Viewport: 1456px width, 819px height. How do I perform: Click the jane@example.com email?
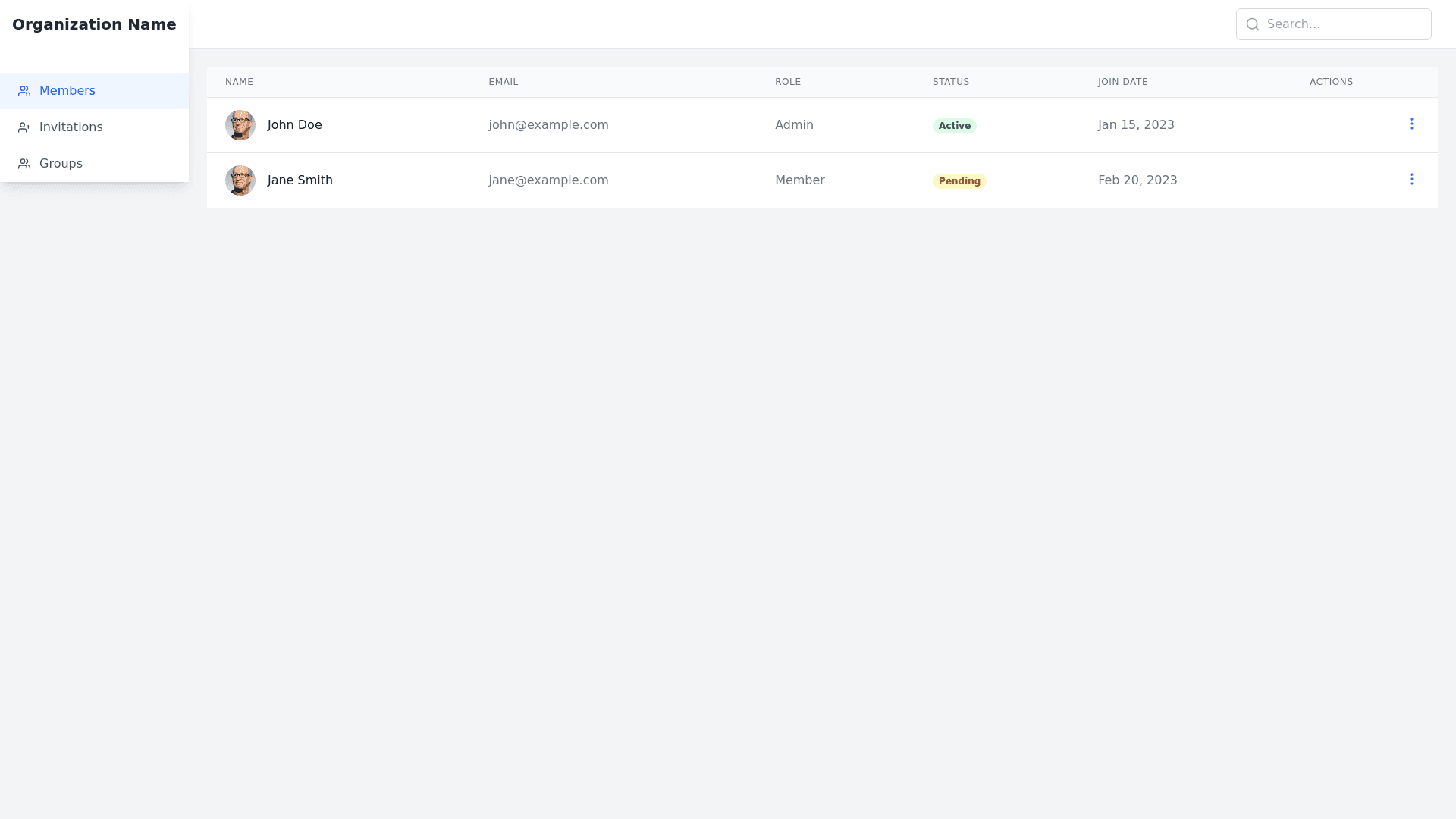(x=548, y=180)
